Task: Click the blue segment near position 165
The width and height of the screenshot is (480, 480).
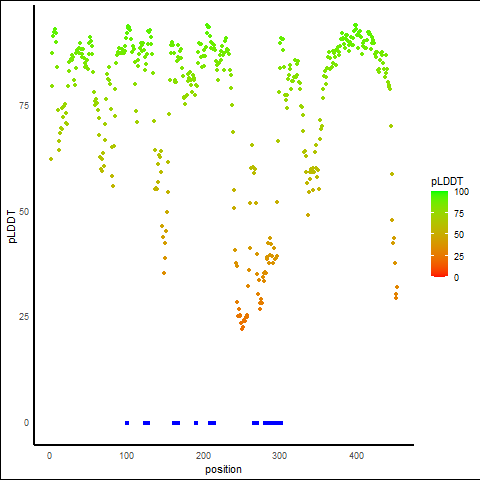Action: click(176, 423)
